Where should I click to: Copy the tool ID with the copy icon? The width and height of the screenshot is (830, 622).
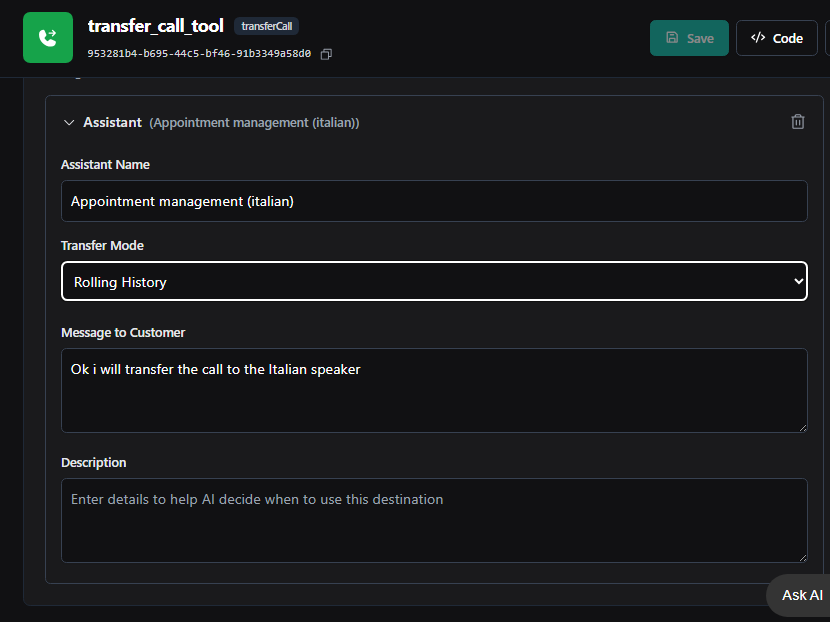click(326, 54)
